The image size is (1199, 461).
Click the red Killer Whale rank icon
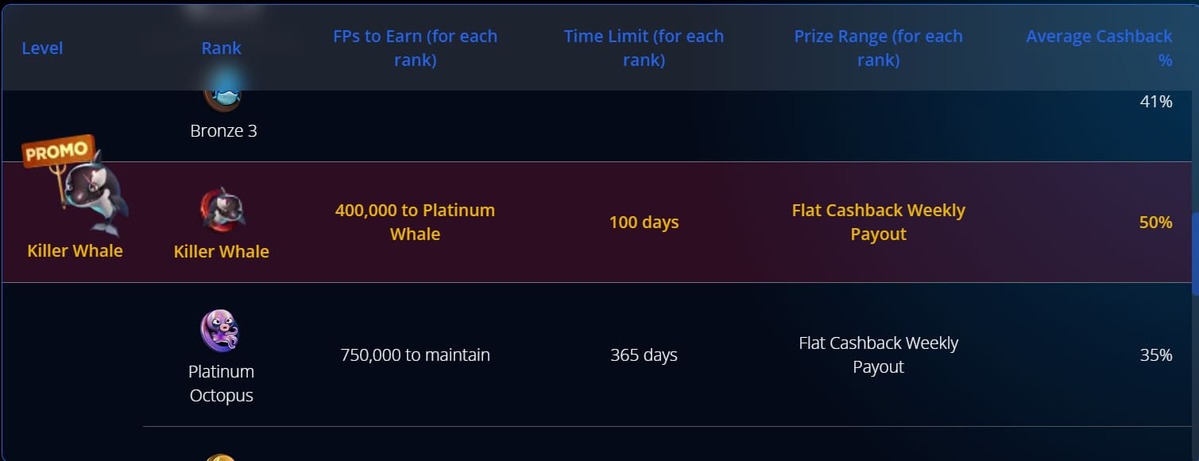(x=221, y=210)
